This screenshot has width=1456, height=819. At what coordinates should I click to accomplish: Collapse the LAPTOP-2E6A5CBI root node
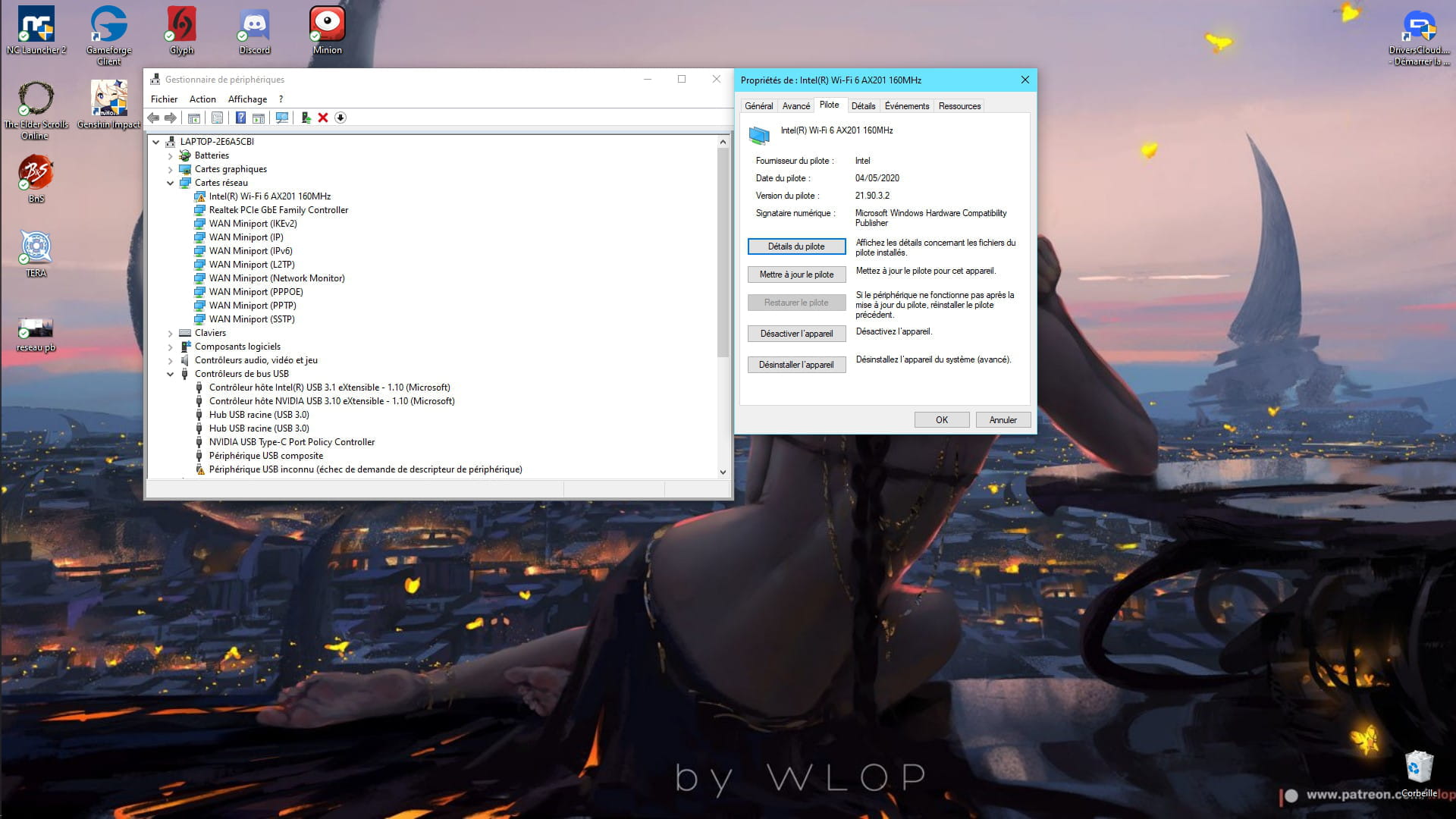[x=156, y=142]
